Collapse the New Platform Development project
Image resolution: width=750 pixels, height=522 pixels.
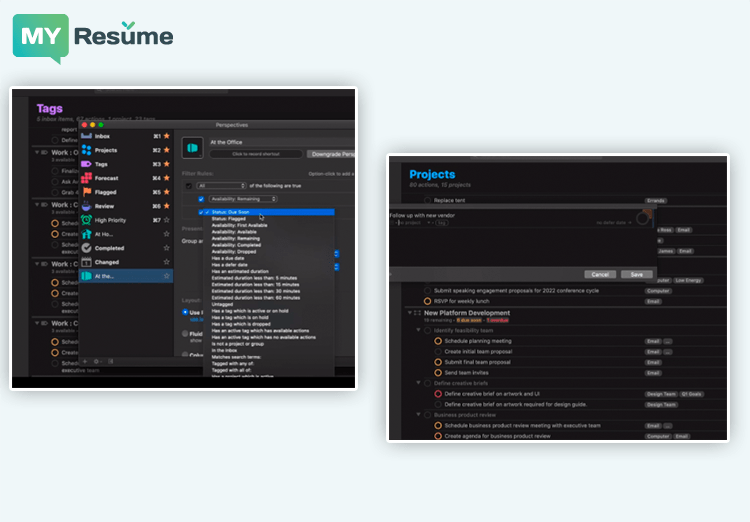click(x=408, y=313)
